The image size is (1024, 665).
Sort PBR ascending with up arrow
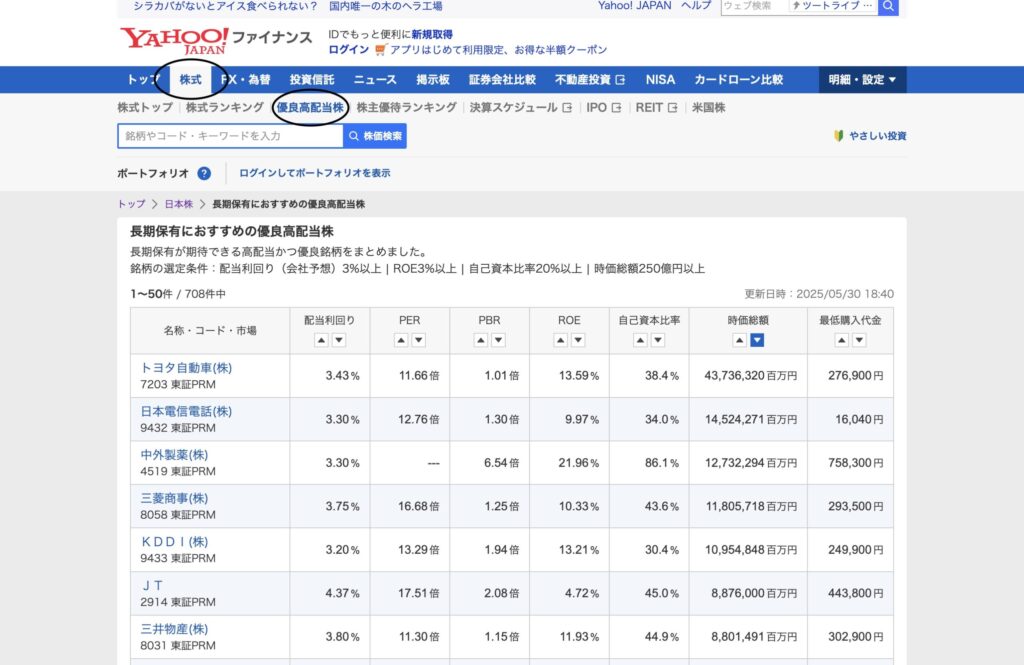pos(481,340)
